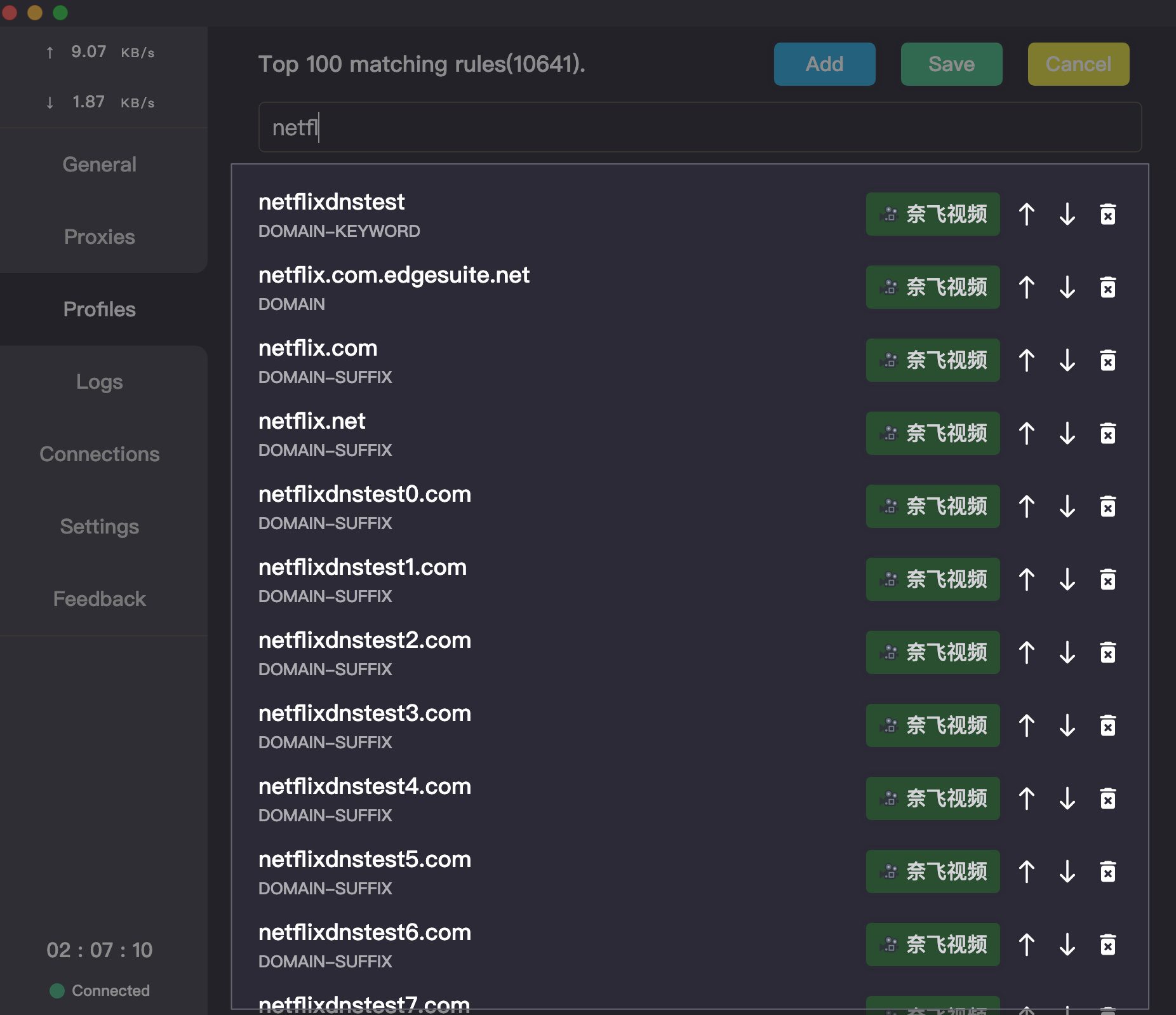Move the netflixdnstest rule down
Screen dimensions: 1176x1015
(x=1067, y=215)
